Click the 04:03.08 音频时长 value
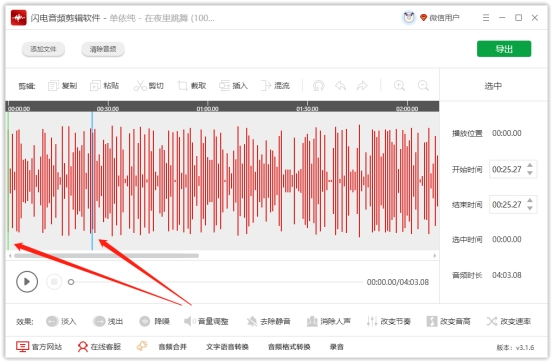Image resolution: width=553 pixels, height=364 pixels. [507, 275]
